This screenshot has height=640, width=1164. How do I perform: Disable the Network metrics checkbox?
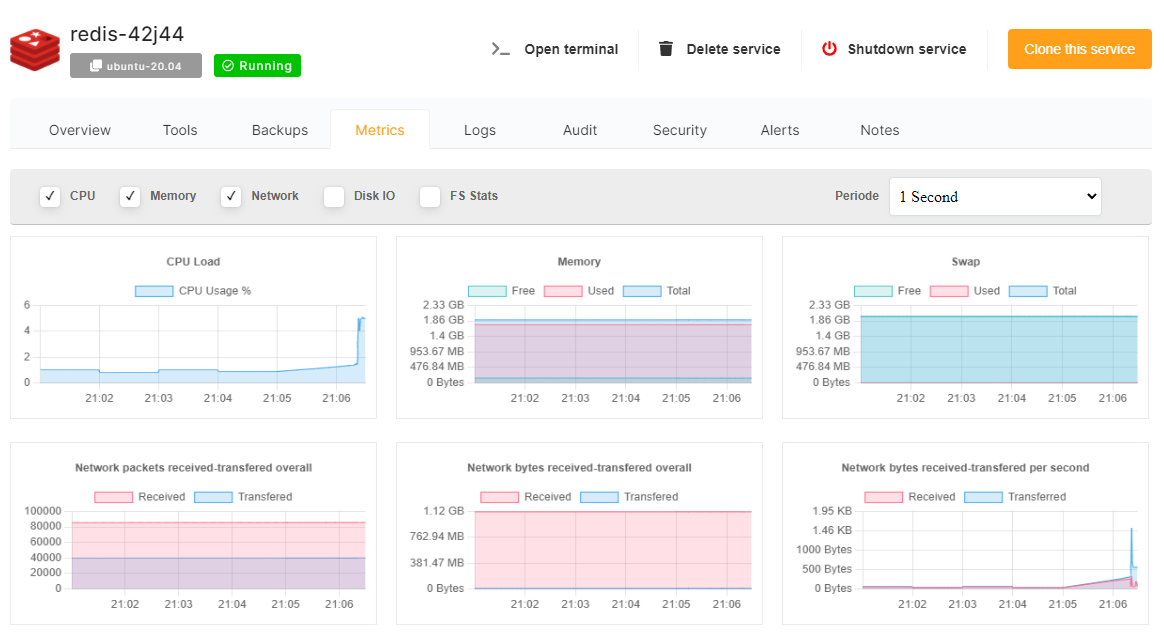tap(231, 196)
